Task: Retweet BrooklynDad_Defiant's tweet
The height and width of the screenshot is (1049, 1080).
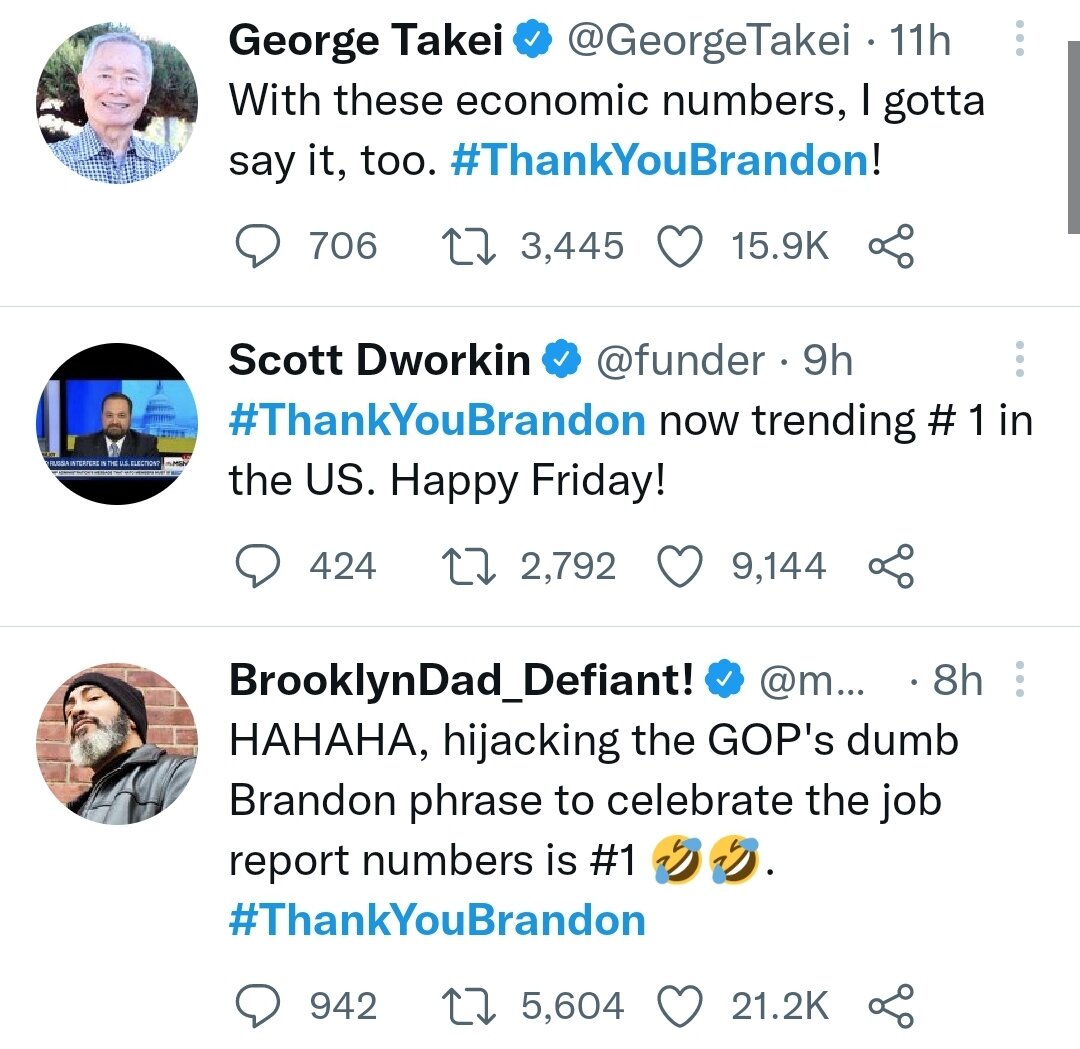Action: tap(467, 1006)
